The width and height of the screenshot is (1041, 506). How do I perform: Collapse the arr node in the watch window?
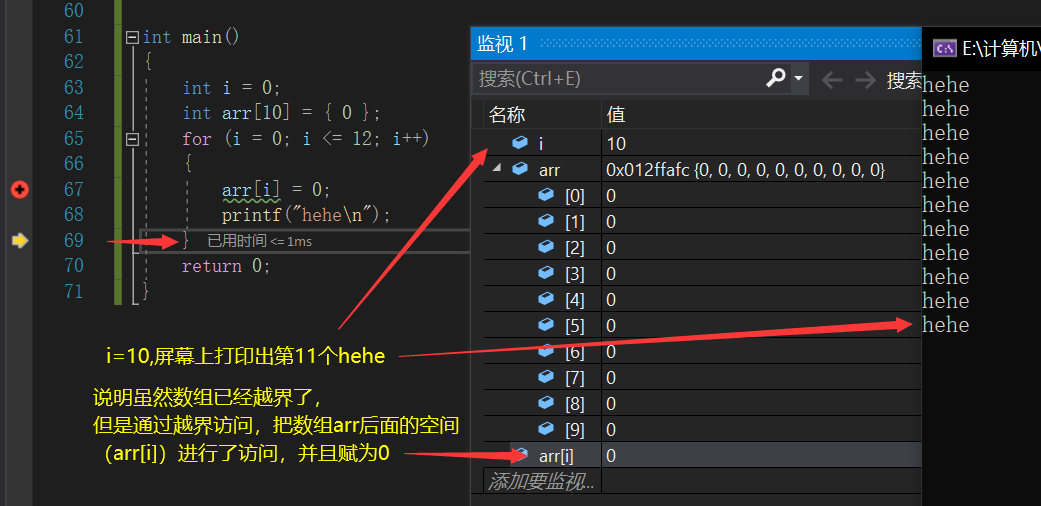496,169
